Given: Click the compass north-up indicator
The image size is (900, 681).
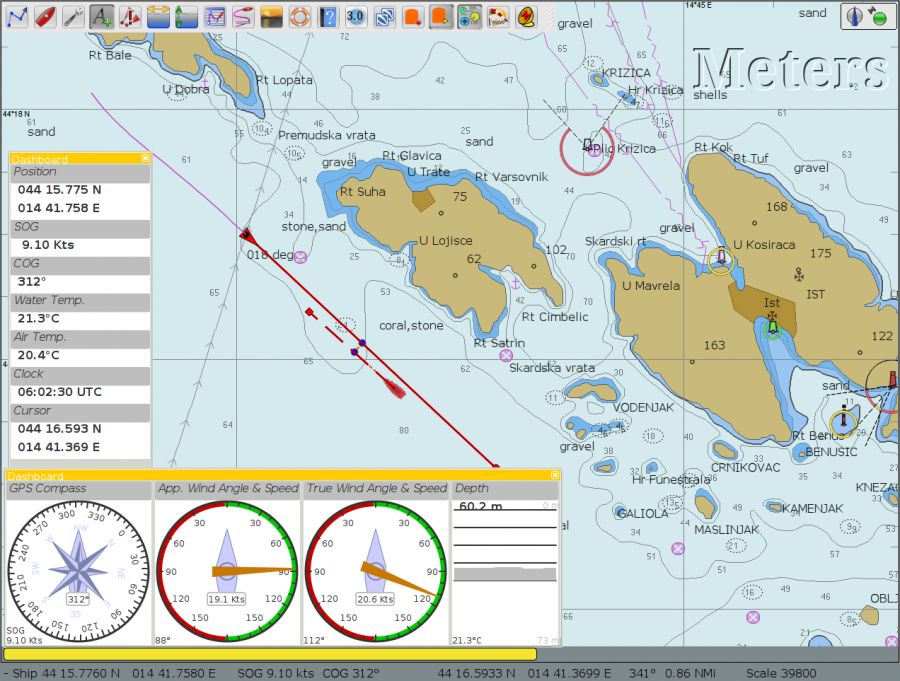Looking at the screenshot, I should pos(855,16).
